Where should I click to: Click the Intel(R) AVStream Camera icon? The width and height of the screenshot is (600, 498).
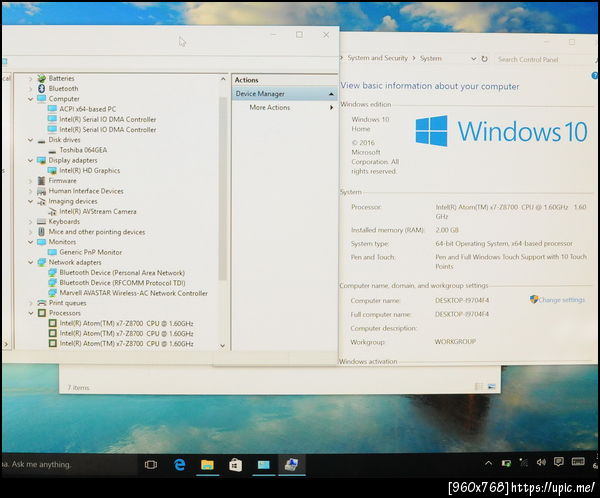(52, 212)
